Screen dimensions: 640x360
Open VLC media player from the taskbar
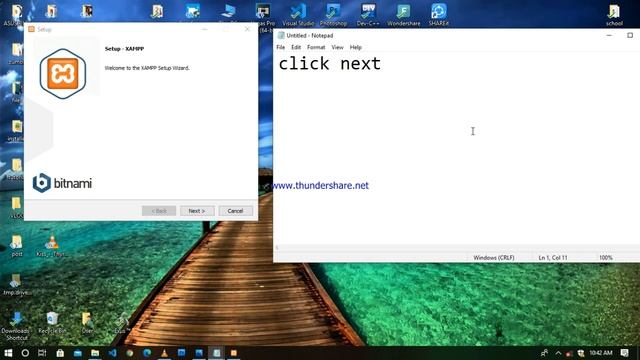pyautogui.click(x=164, y=353)
